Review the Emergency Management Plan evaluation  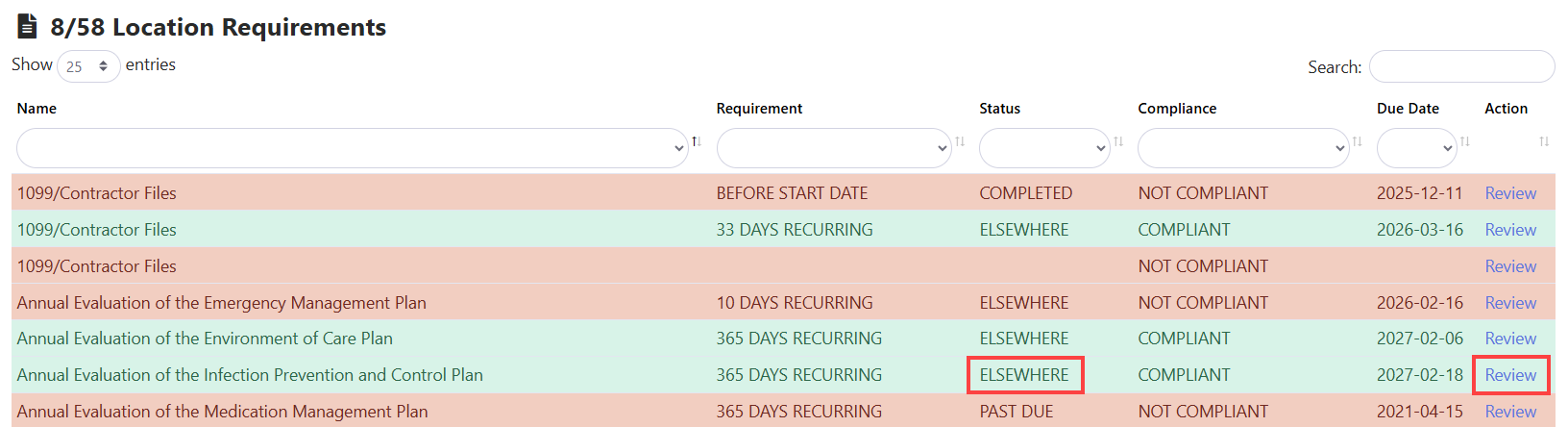click(x=1510, y=303)
